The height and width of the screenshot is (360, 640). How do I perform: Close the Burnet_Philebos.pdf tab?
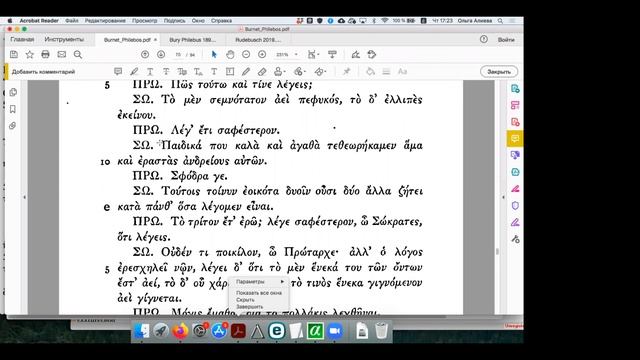[x=155, y=40]
